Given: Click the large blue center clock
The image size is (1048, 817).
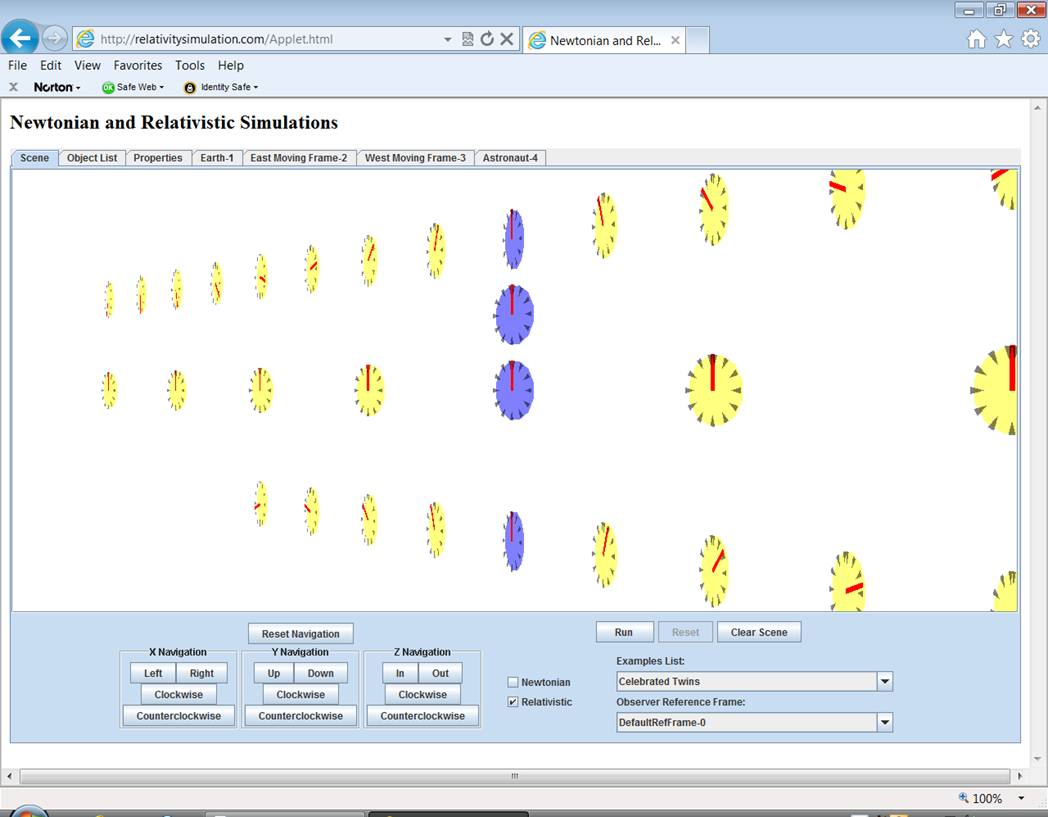Looking at the screenshot, I should (513, 390).
